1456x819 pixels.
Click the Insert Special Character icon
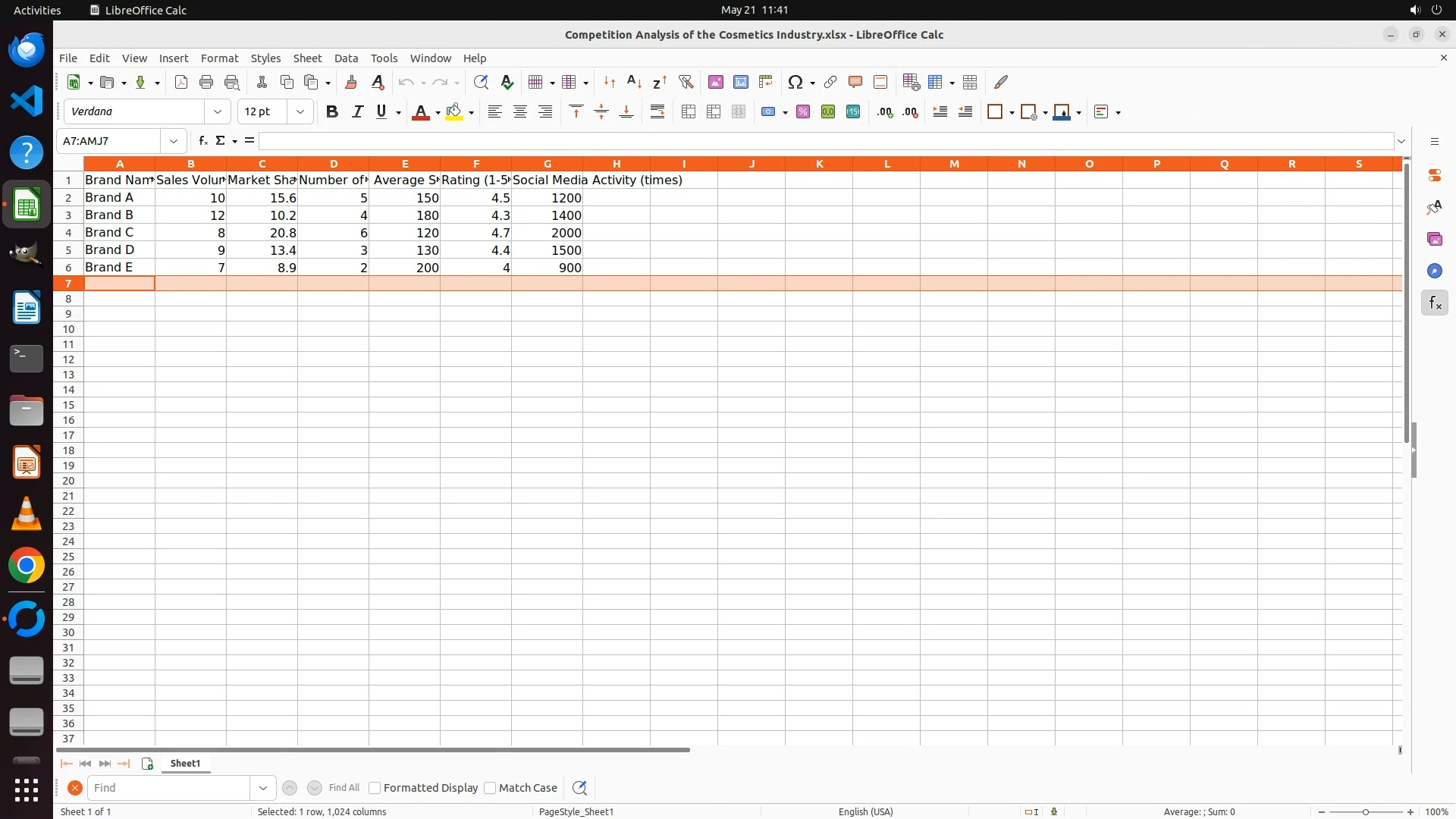pyautogui.click(x=795, y=82)
